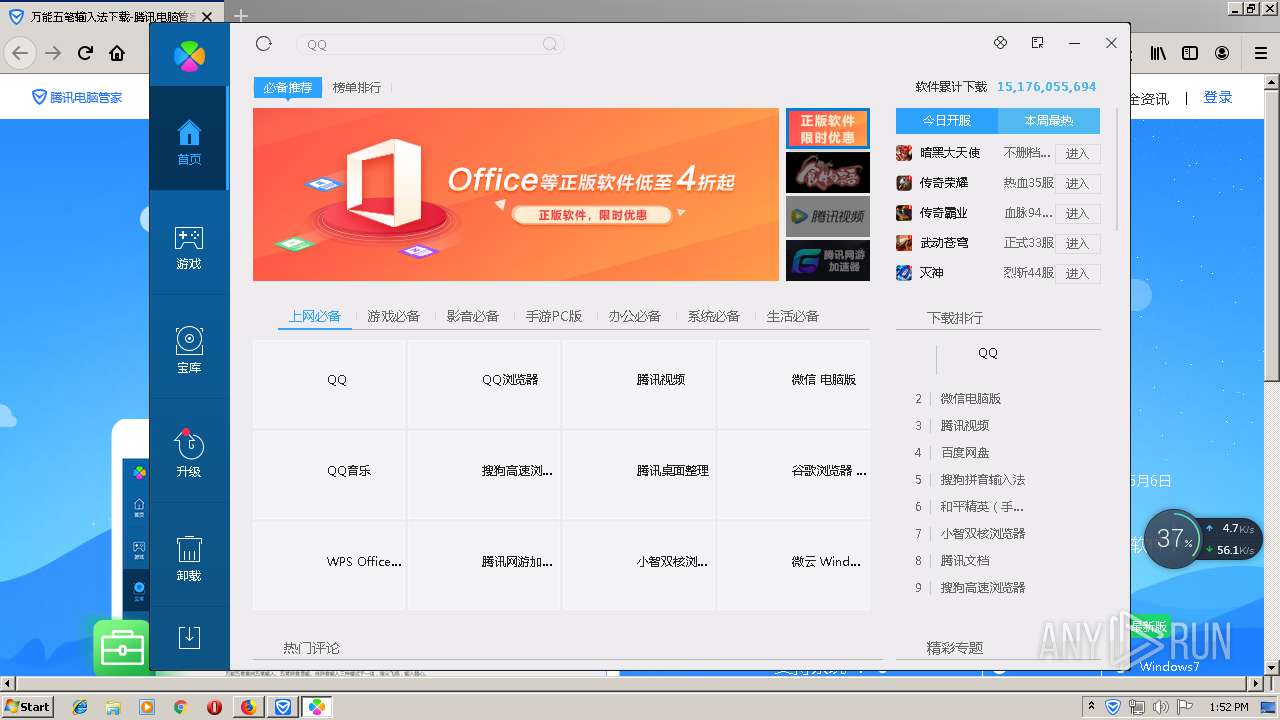1280x720 pixels.
Task: Select the 生活必备 category tab
Action: (793, 316)
